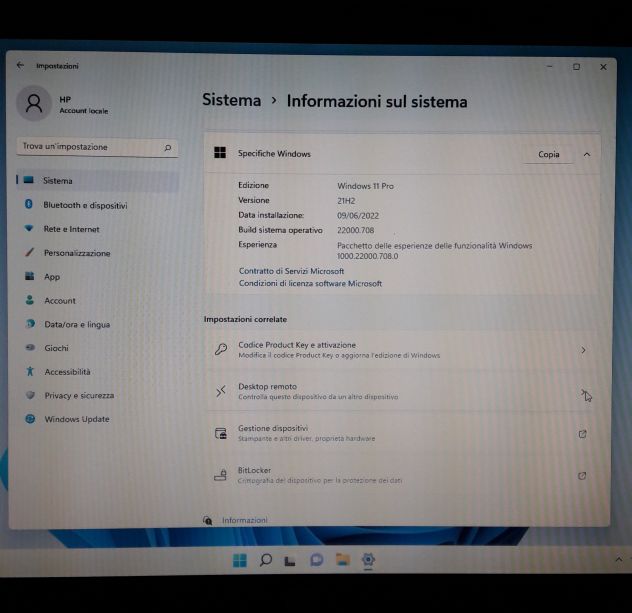The height and width of the screenshot is (613, 632).
Task: Open Codice Product Key e attivazione
Action: (402, 350)
